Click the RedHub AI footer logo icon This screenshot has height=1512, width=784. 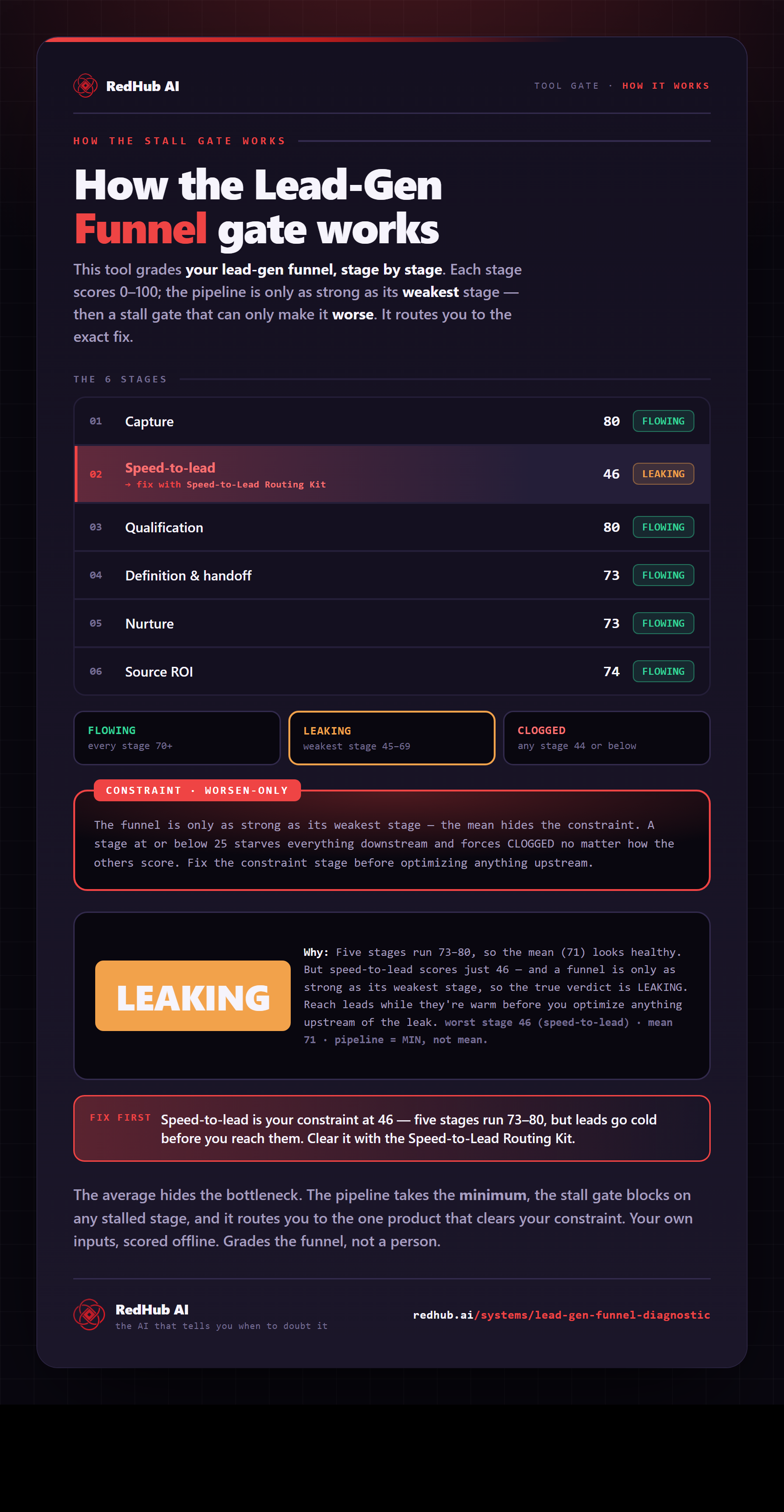coord(89,1314)
